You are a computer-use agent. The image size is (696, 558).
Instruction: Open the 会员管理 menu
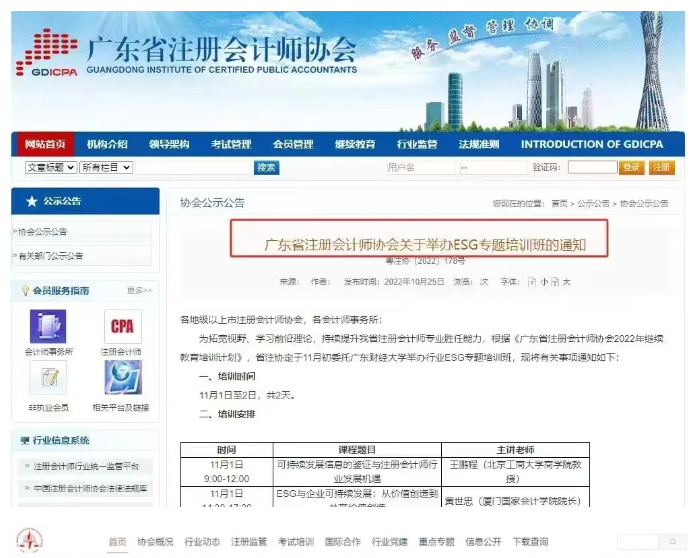coord(293,144)
